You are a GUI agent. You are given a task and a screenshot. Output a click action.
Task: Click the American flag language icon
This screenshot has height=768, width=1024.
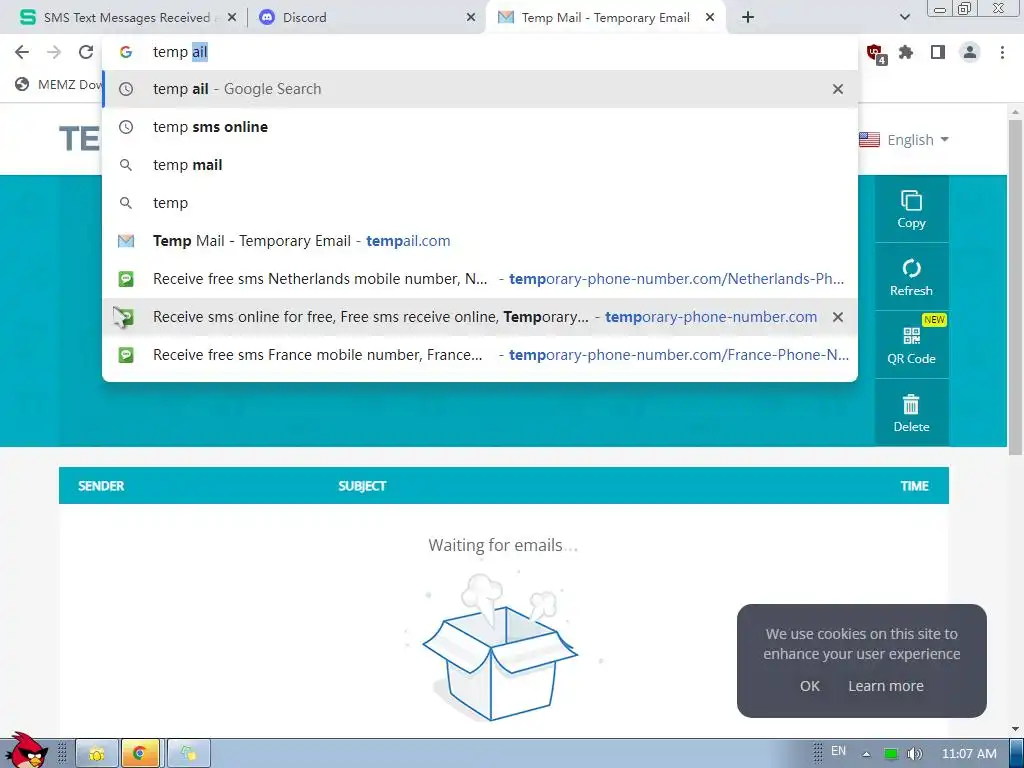click(869, 140)
